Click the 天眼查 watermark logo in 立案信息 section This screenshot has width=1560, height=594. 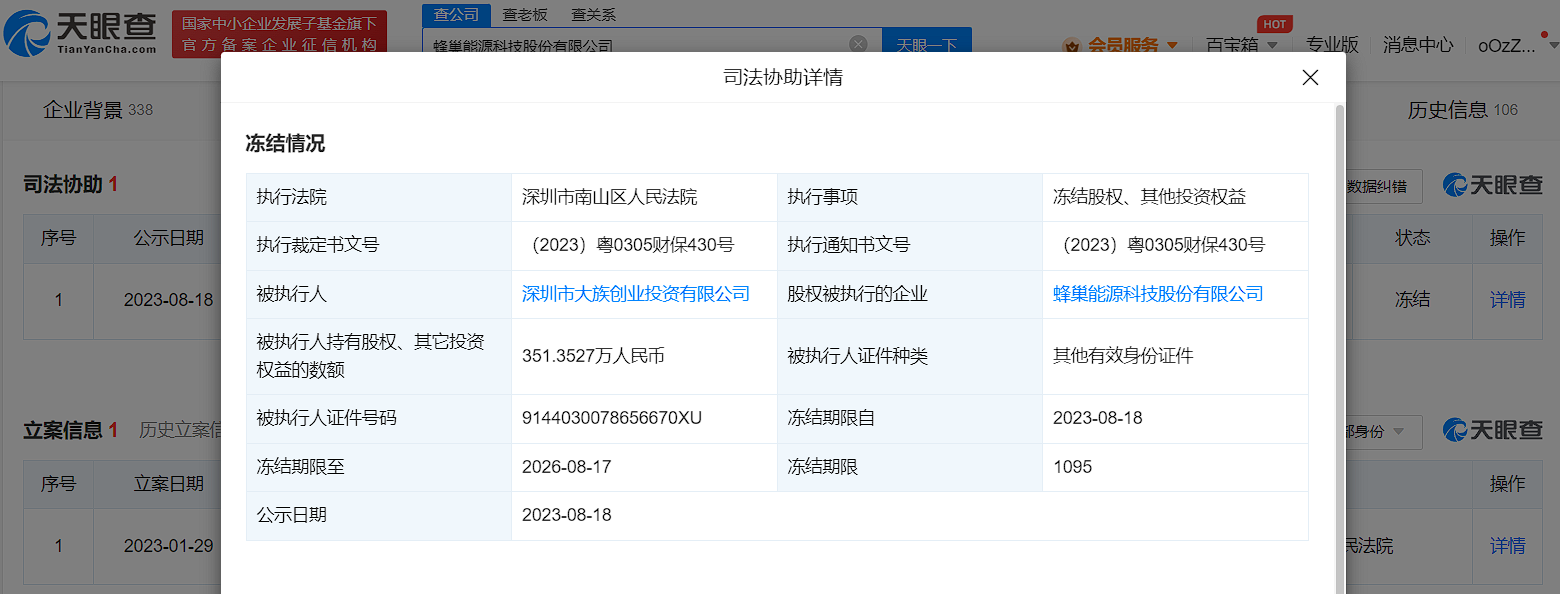point(1492,430)
